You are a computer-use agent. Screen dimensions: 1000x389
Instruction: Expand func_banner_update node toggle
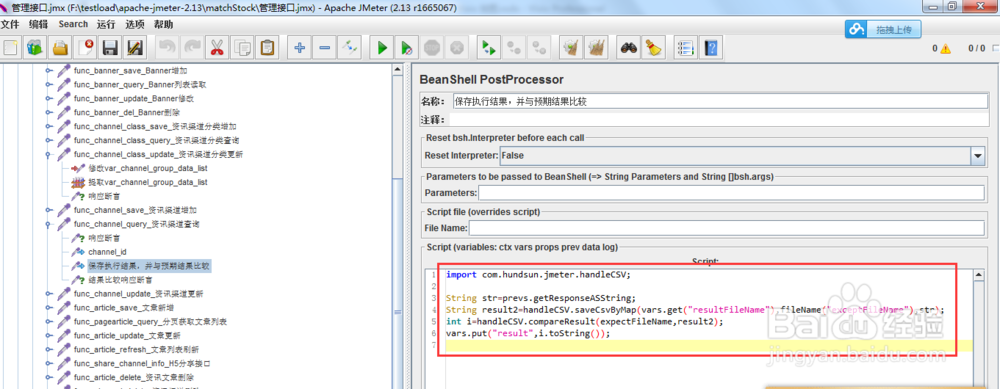click(x=48, y=98)
